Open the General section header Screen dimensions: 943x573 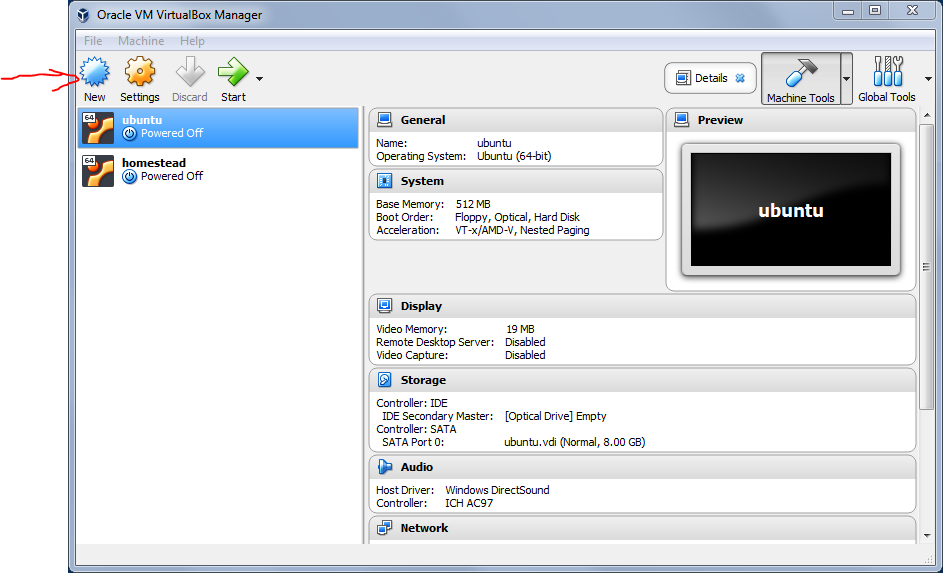[516, 120]
